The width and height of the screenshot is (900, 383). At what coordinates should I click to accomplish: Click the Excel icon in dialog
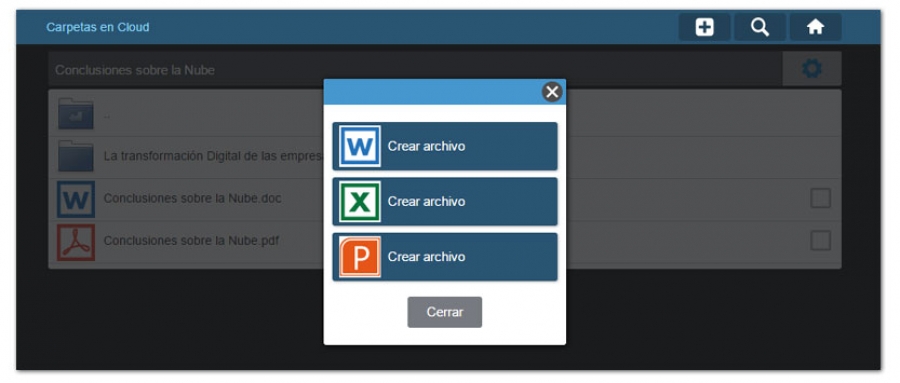(360, 202)
